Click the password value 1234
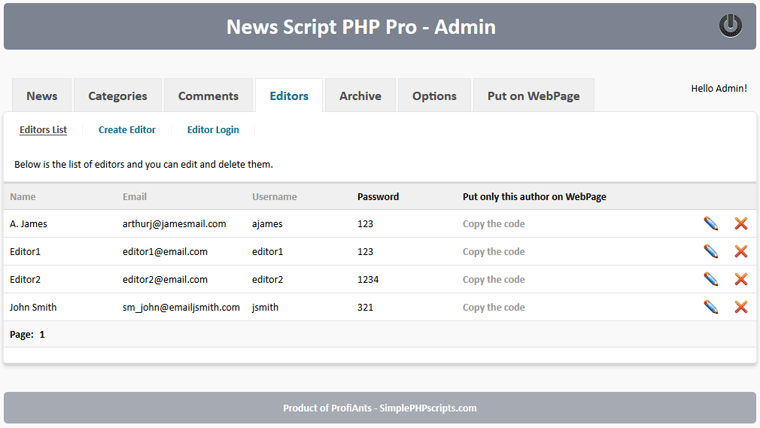The width and height of the screenshot is (760, 428). (x=368, y=279)
